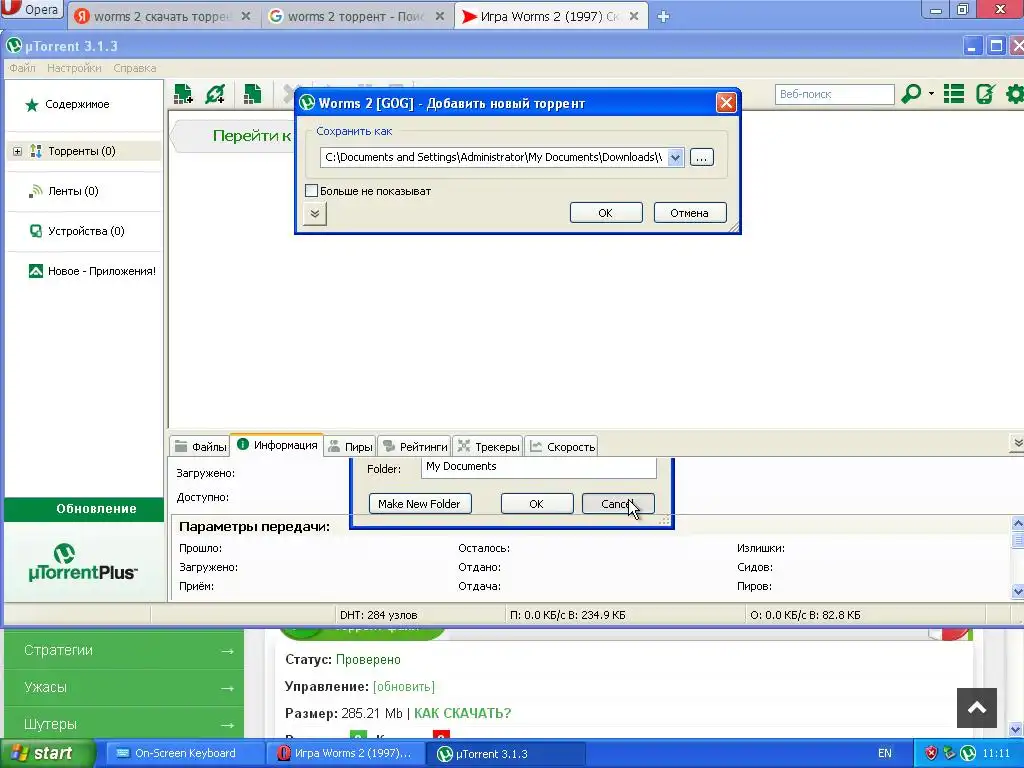Open Новое - Приложения! in the sidebar

tap(91, 271)
